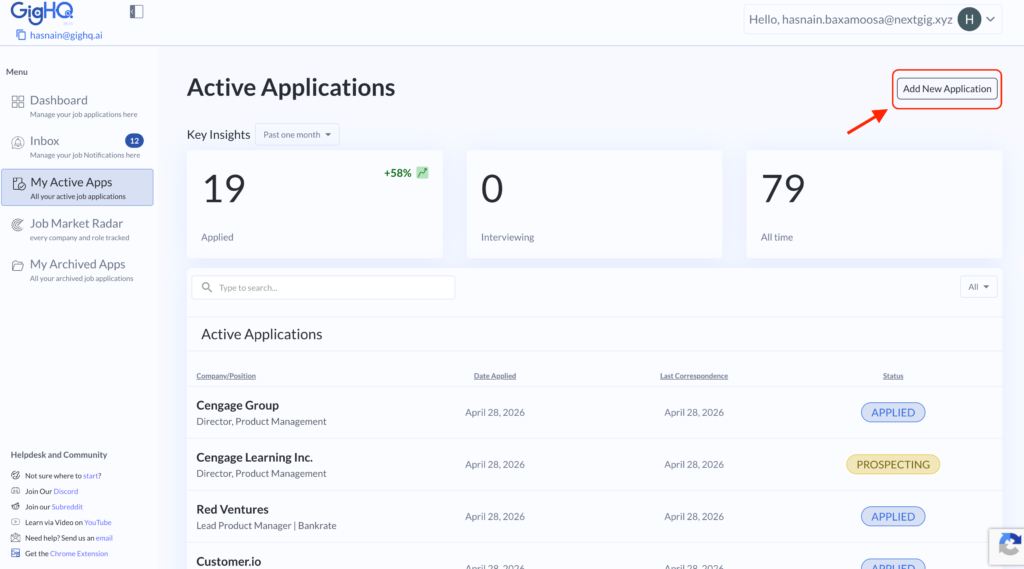Open the Red Ventures application
This screenshot has height=569, width=1024.
click(x=594, y=516)
